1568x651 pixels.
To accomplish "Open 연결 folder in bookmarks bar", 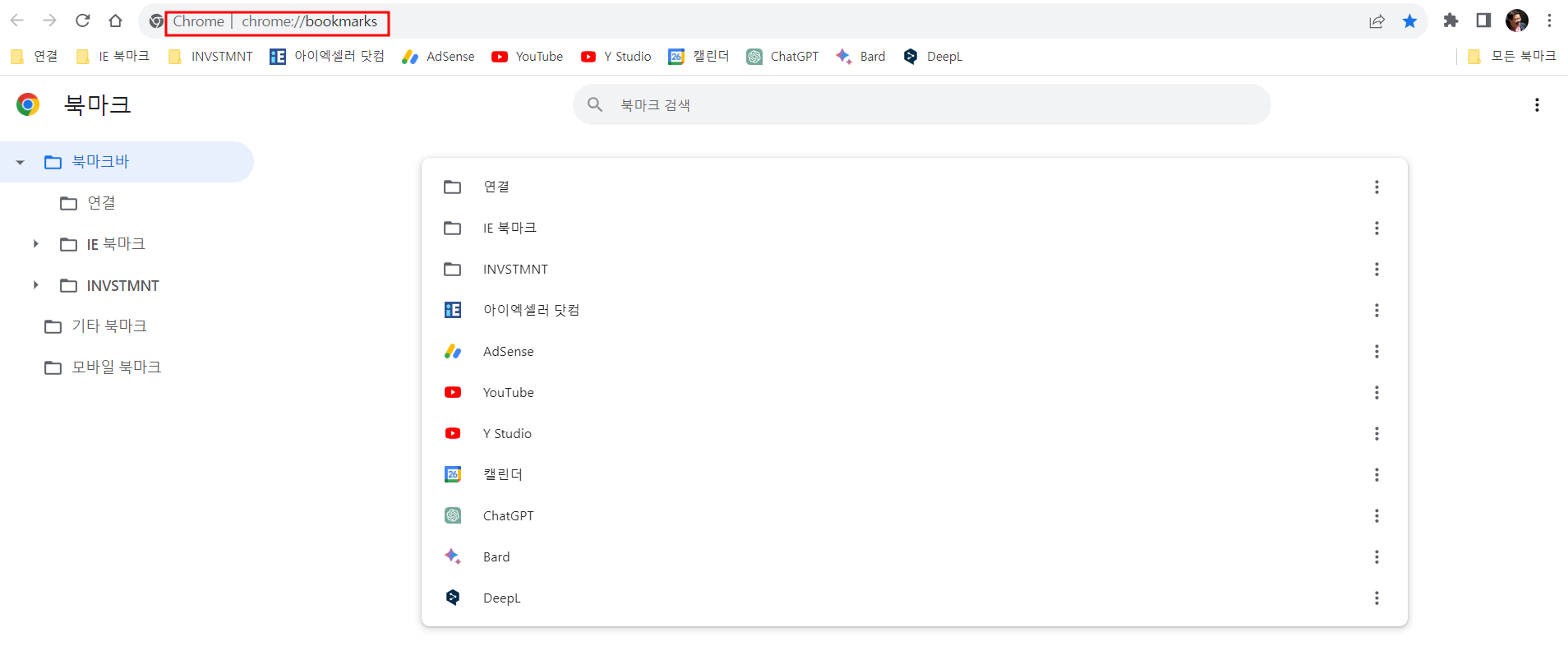I will (34, 56).
